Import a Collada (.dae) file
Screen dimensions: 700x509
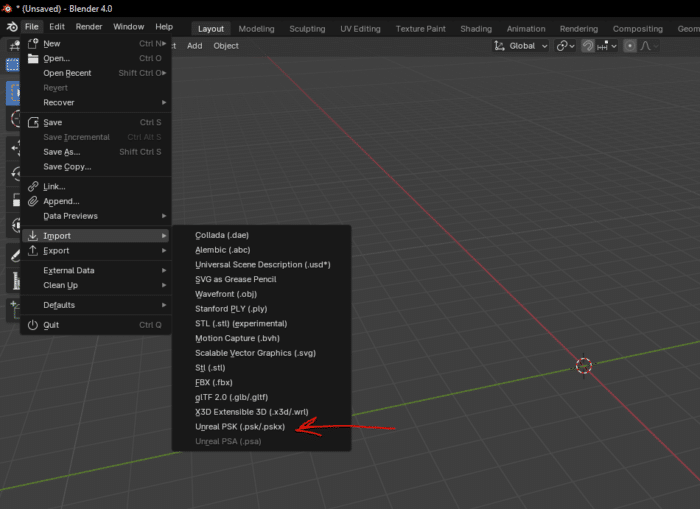coord(262,235)
